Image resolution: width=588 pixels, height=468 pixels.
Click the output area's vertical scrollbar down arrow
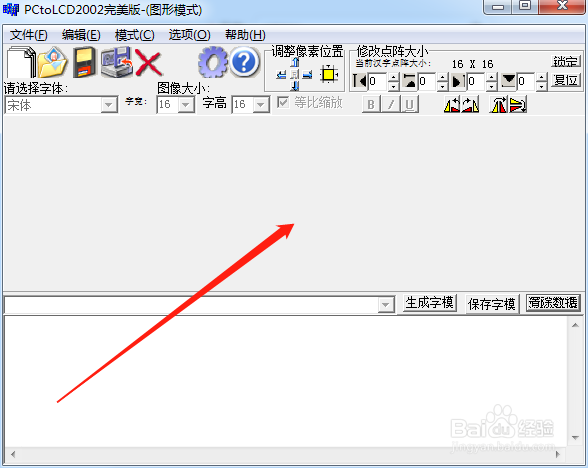click(575, 438)
